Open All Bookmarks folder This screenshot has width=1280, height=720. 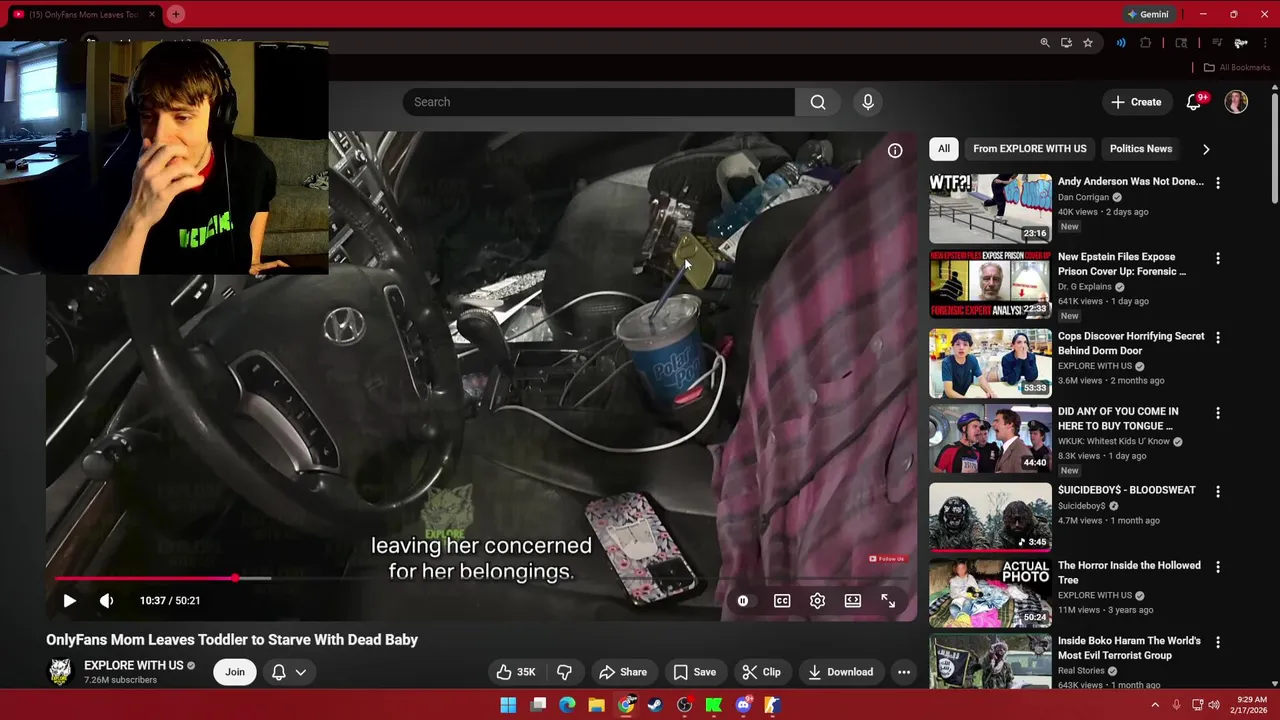point(1237,67)
